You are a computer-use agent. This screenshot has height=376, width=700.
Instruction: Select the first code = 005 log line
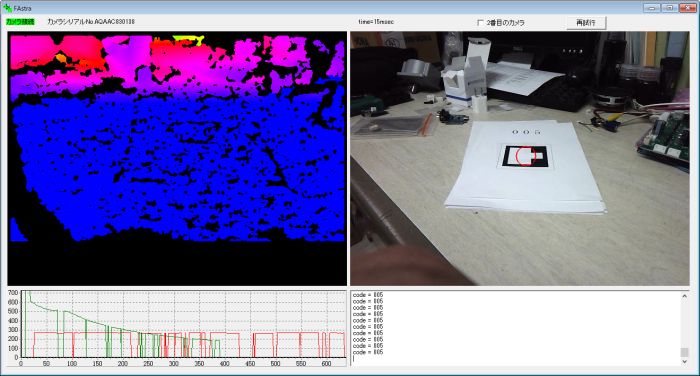(368, 295)
